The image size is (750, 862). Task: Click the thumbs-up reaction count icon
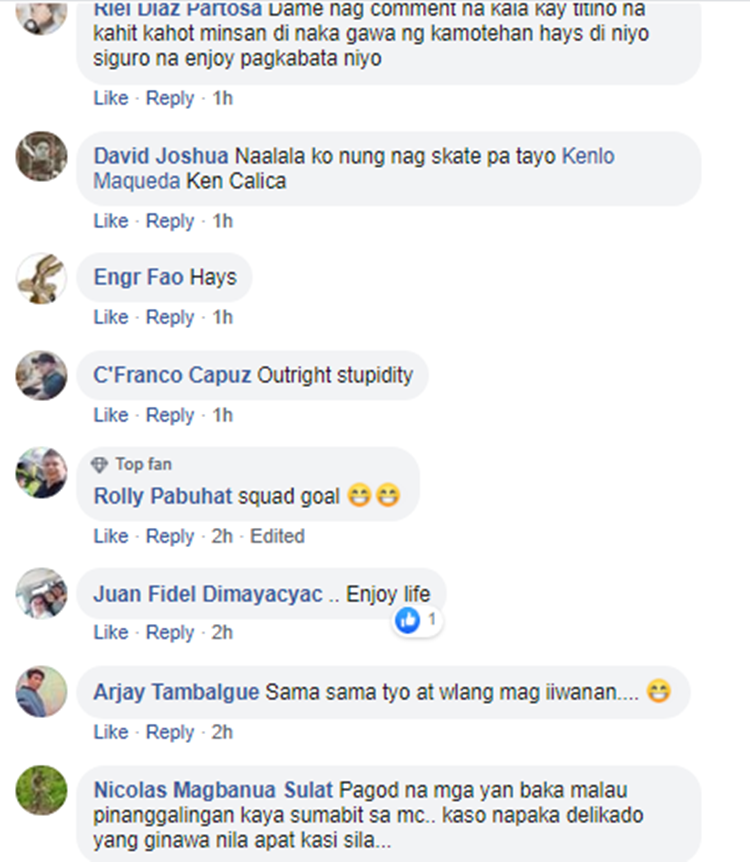click(407, 620)
